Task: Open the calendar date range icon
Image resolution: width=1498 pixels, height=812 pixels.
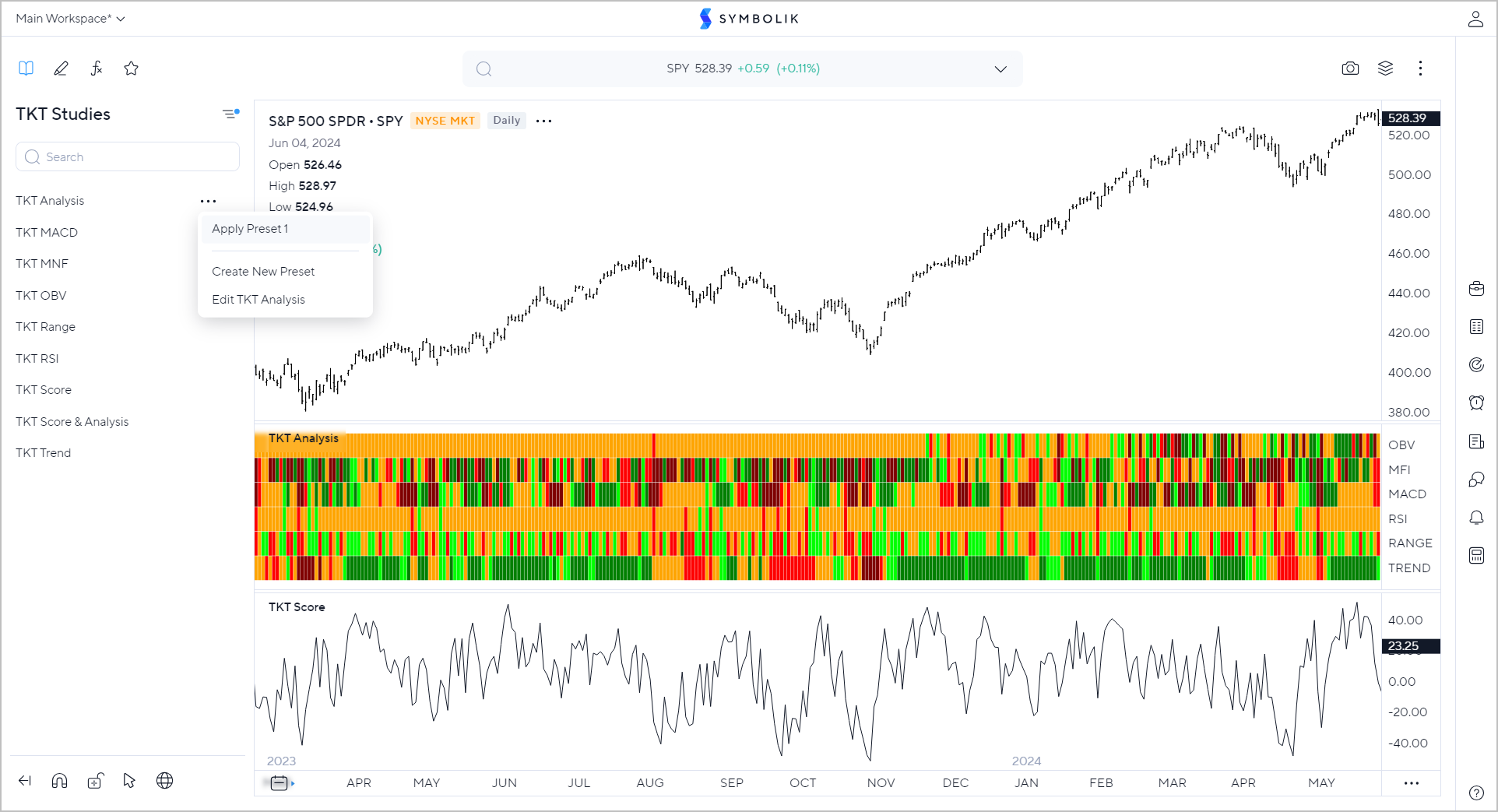Action: coord(279,783)
